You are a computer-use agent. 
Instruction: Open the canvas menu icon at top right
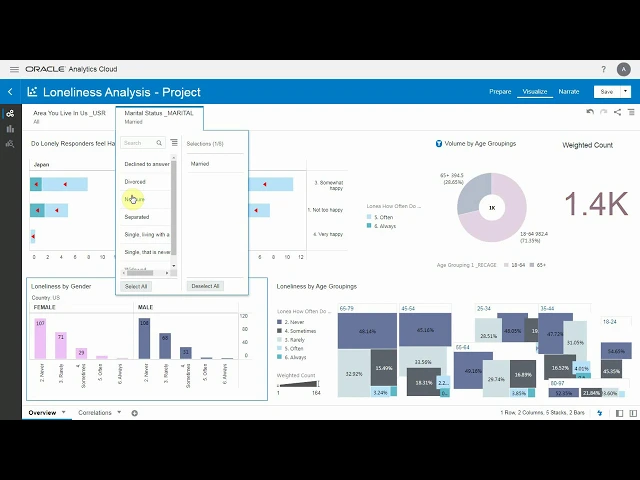click(631, 112)
